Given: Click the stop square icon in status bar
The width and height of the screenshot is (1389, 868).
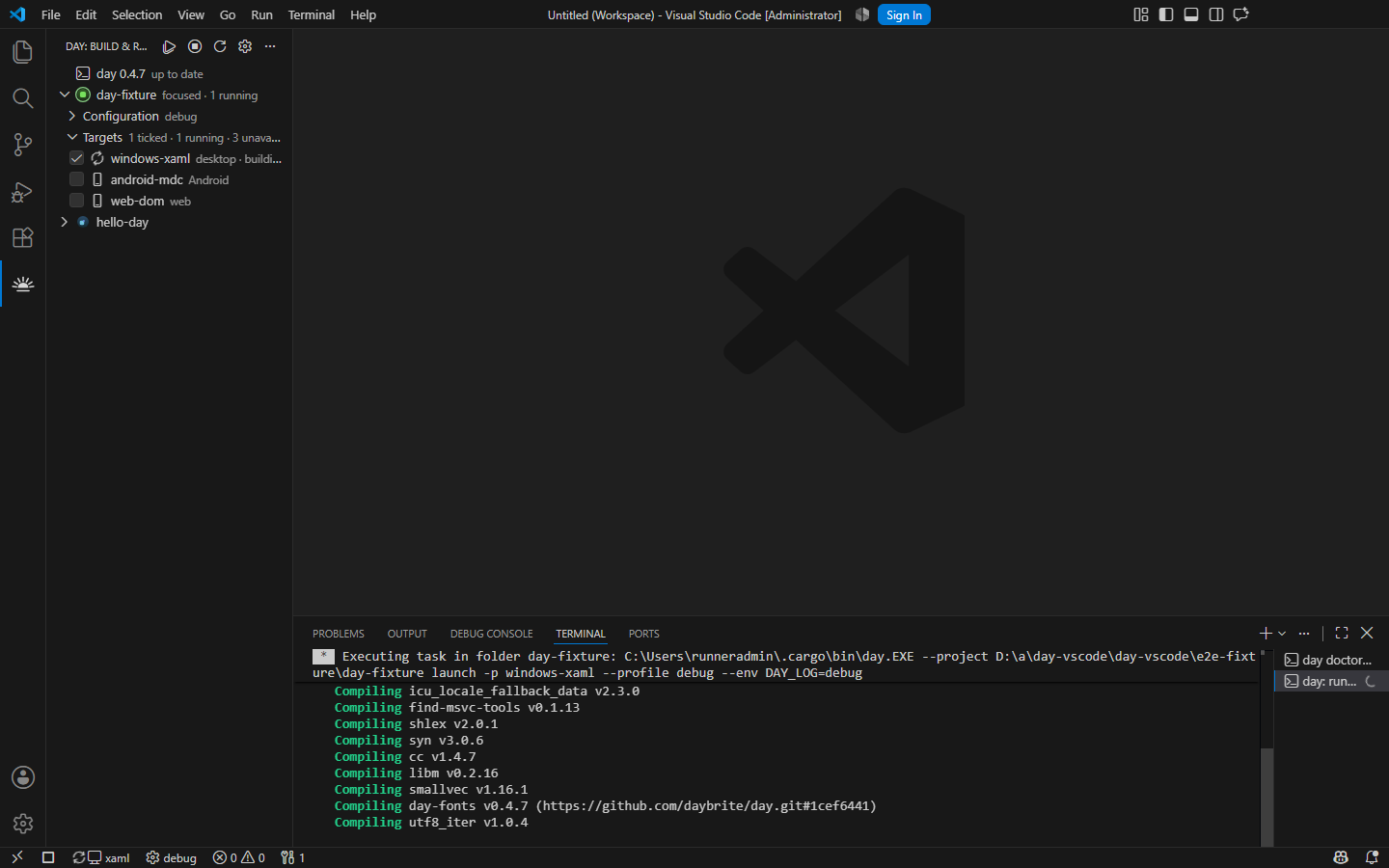Looking at the screenshot, I should point(48,857).
